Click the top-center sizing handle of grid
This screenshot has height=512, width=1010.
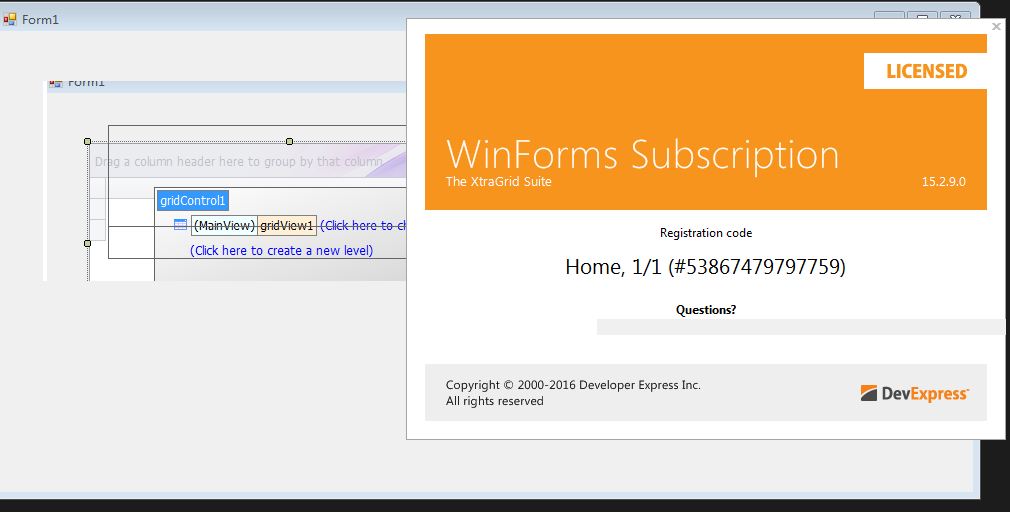coord(289,141)
